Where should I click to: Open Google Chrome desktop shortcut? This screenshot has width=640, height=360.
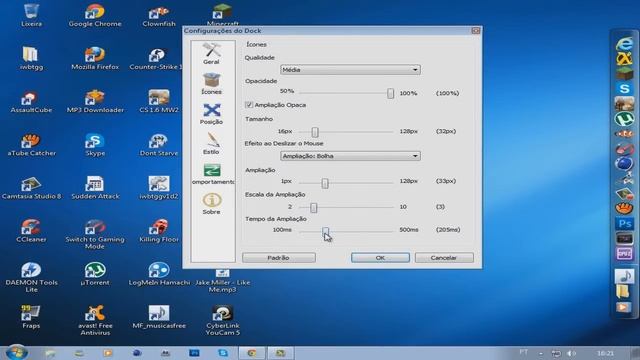click(95, 16)
